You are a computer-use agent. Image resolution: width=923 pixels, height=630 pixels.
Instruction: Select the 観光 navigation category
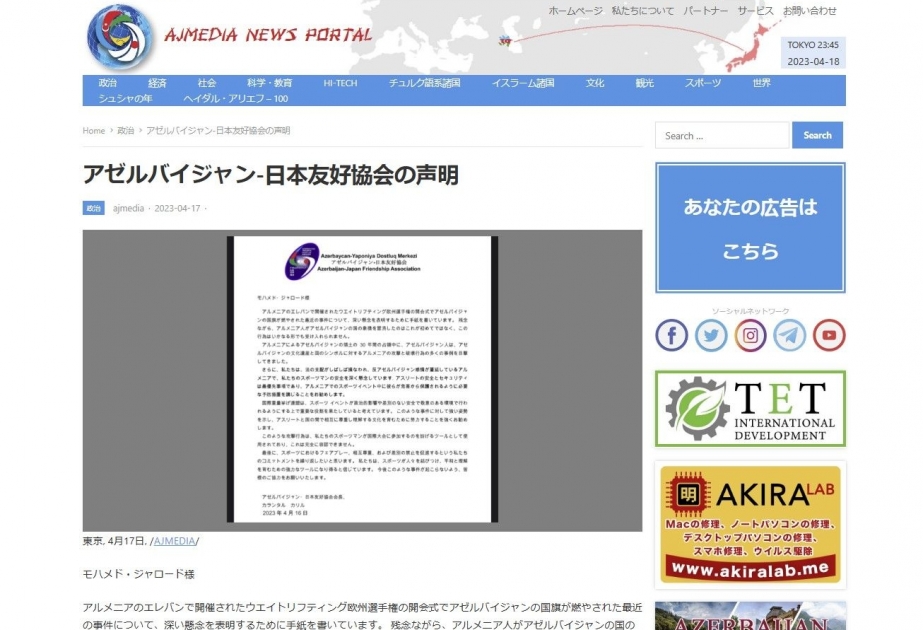coord(645,83)
